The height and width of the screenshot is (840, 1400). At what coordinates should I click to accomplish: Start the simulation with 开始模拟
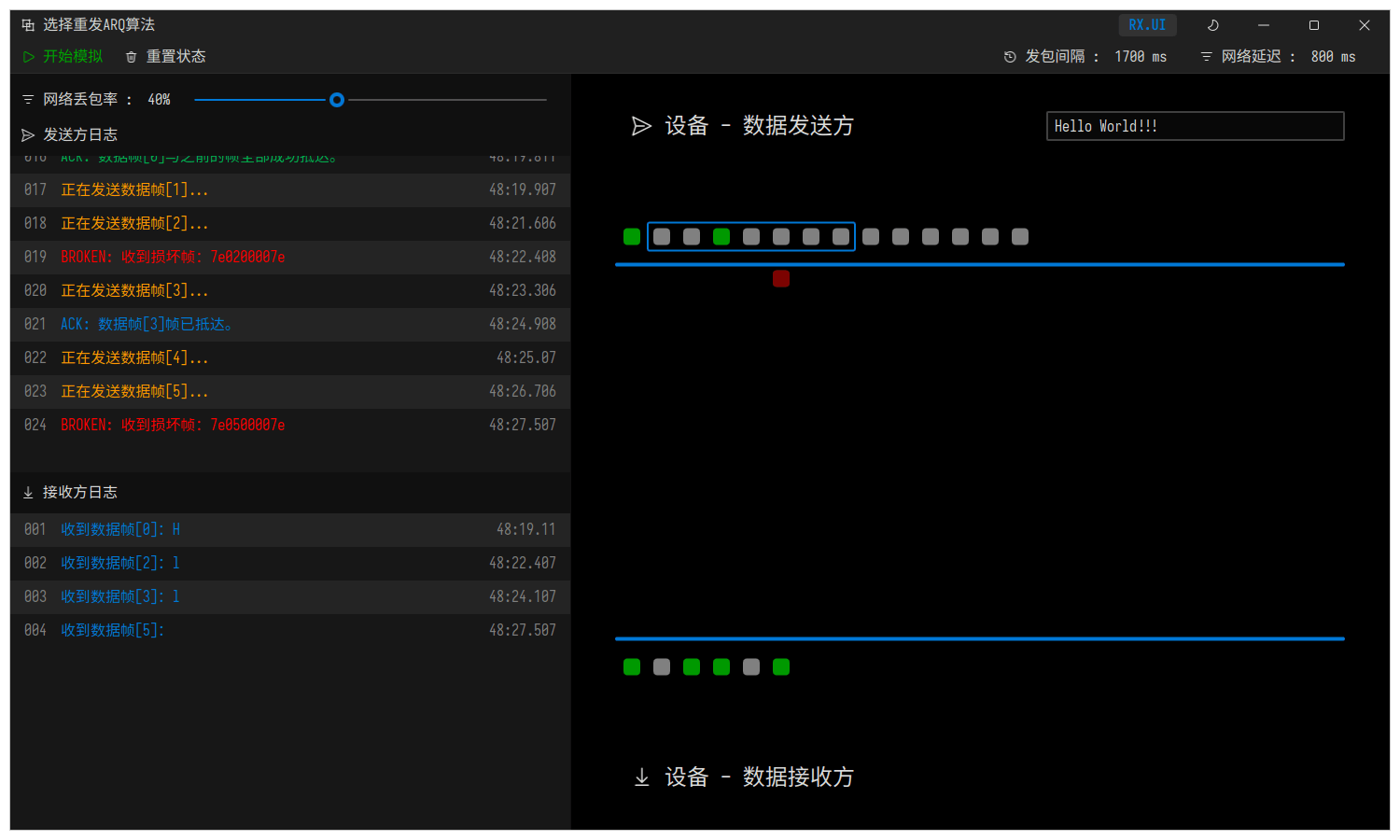click(63, 57)
